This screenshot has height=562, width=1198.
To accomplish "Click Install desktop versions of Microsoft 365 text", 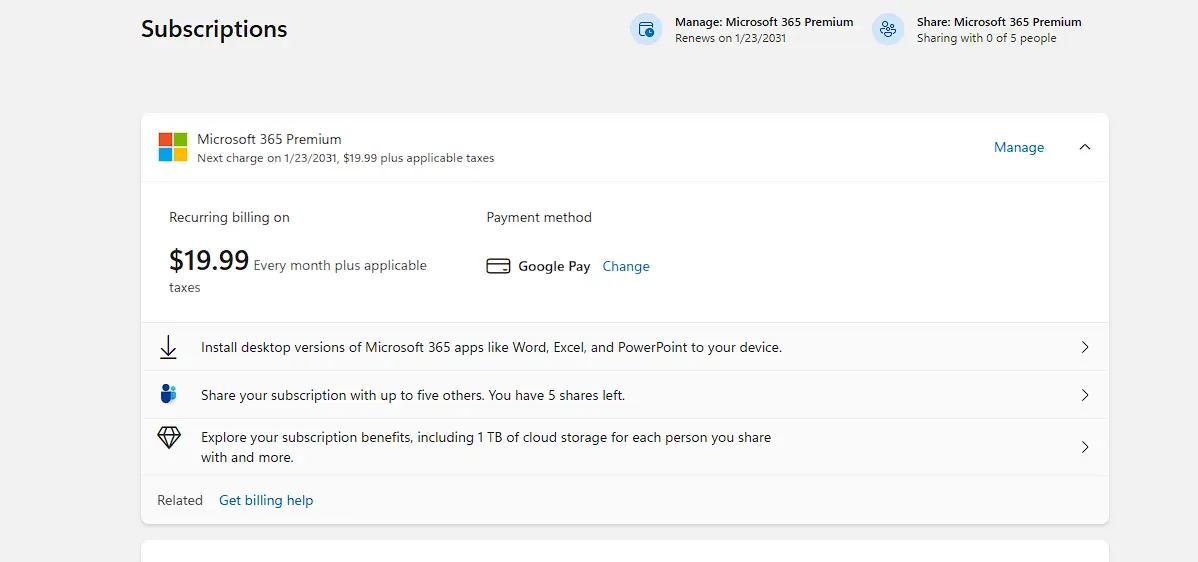I will [491, 347].
